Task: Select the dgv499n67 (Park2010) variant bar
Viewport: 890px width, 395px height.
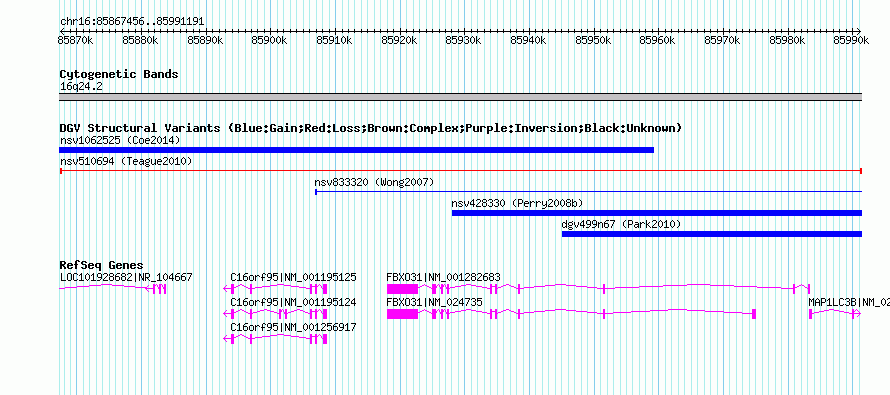Action: [x=712, y=234]
